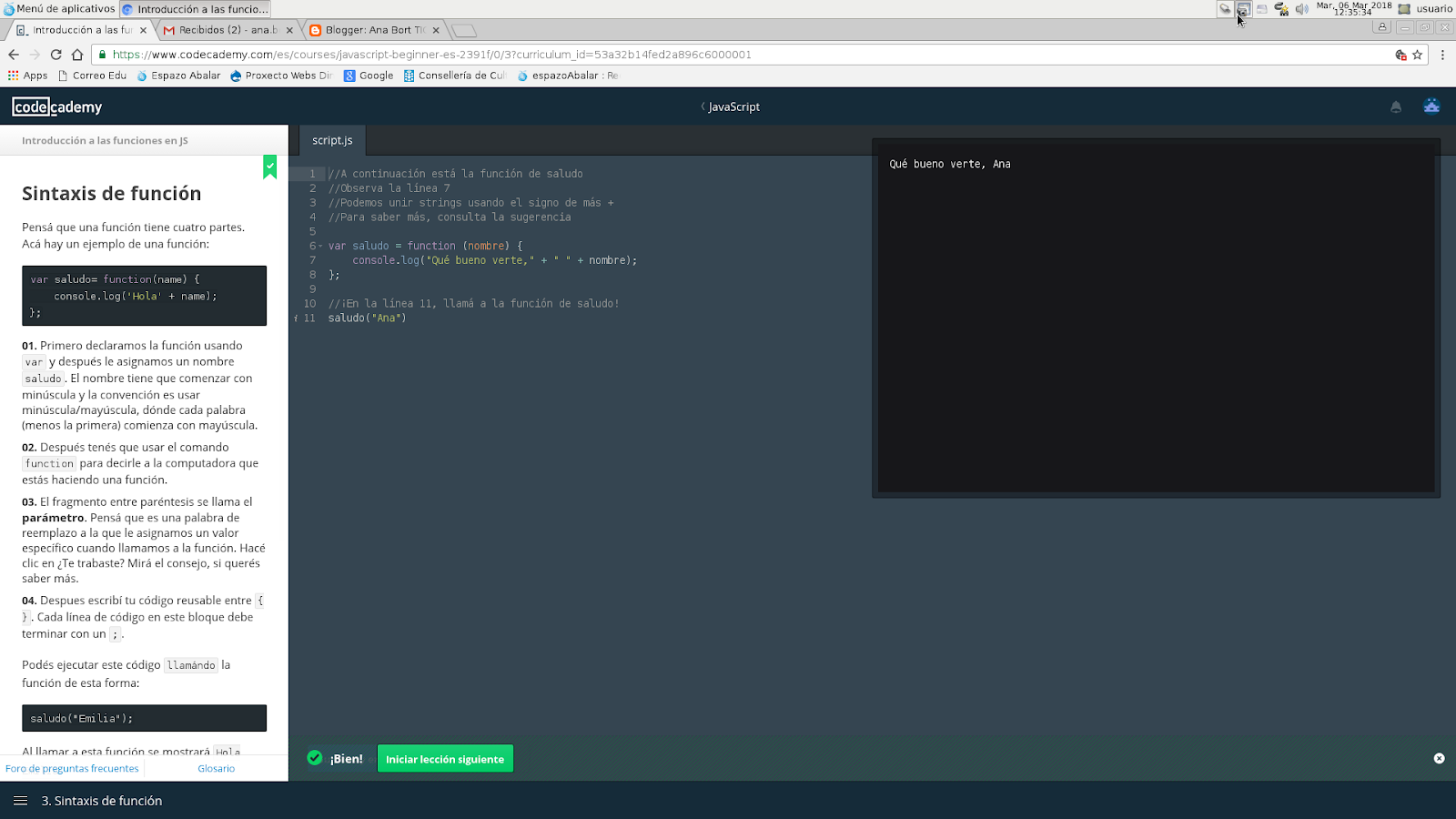This screenshot has height=819, width=1456.
Task: Select the script.js tab
Action: [331, 140]
